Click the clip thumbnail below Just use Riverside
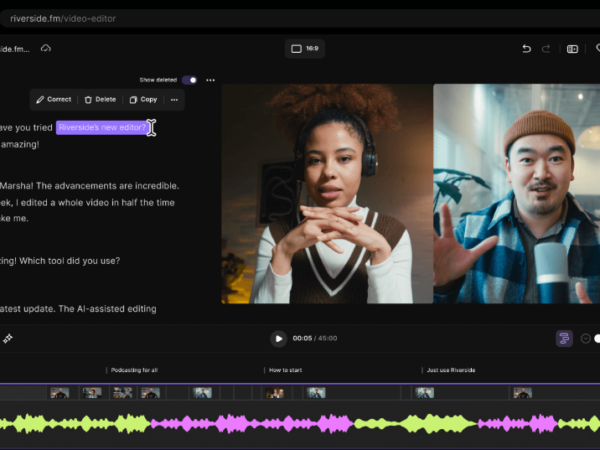The image size is (600, 450). [425, 393]
